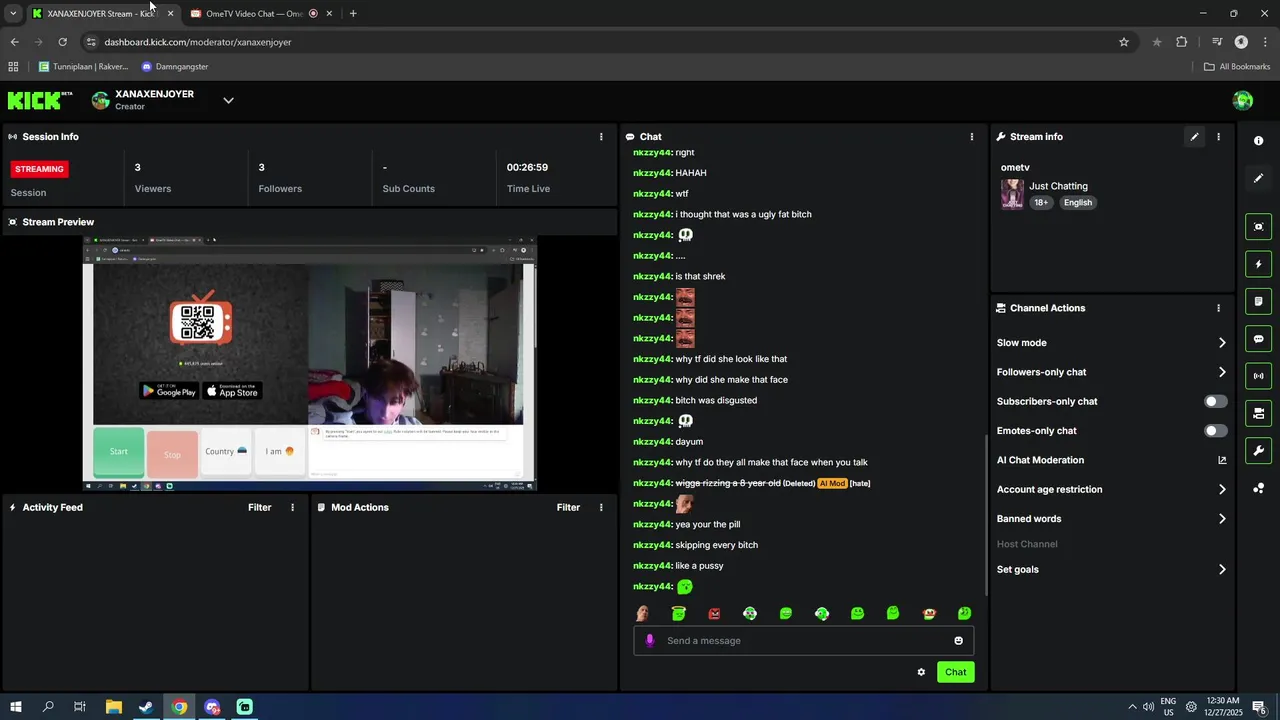
Task: Click the AI Mod badge on deleted message
Action: (x=832, y=483)
